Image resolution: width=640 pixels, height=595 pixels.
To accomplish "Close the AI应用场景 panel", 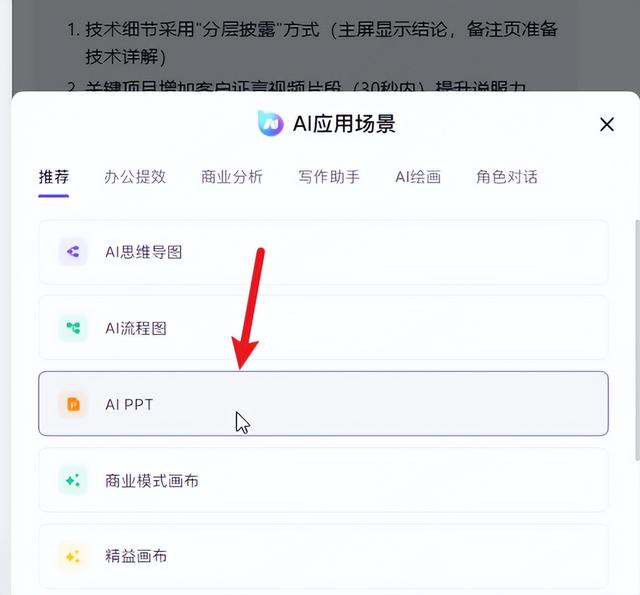I will (607, 124).
